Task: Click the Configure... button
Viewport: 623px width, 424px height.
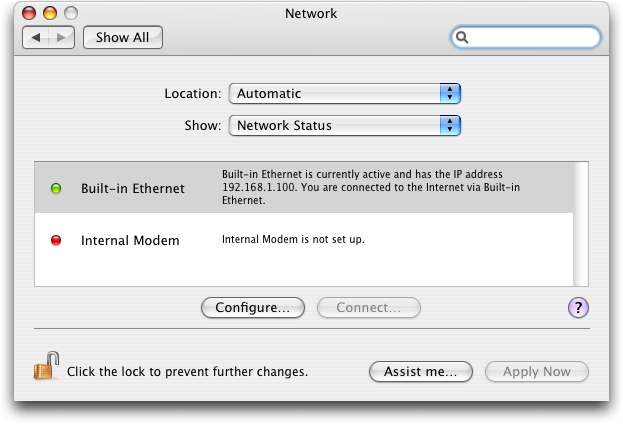Action: tap(253, 308)
